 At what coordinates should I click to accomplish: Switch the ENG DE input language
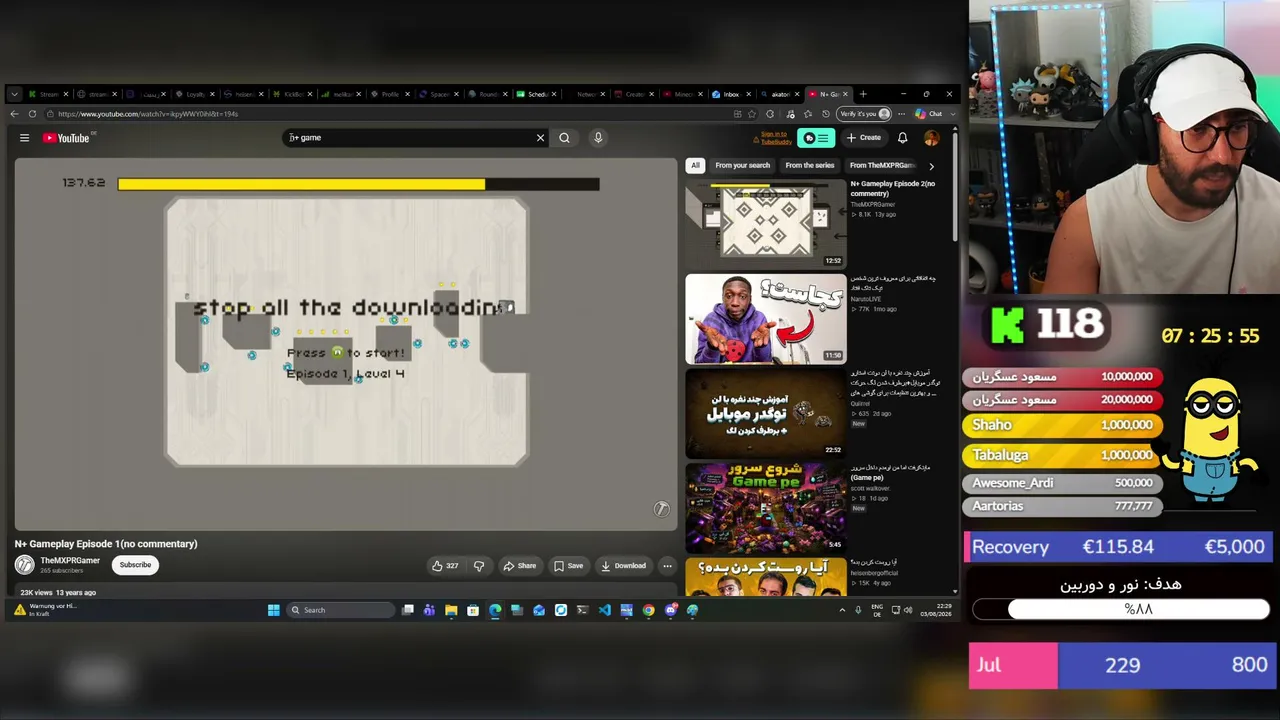877,610
